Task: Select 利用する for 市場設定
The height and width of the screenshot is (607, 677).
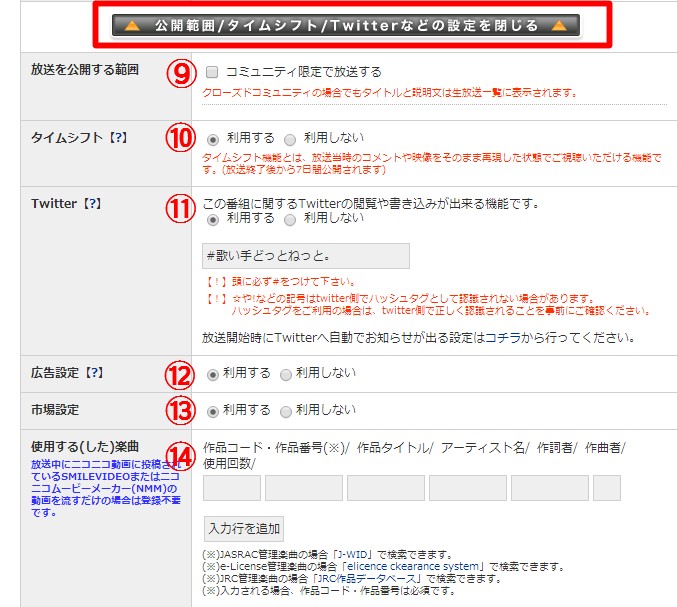Action: [212, 411]
